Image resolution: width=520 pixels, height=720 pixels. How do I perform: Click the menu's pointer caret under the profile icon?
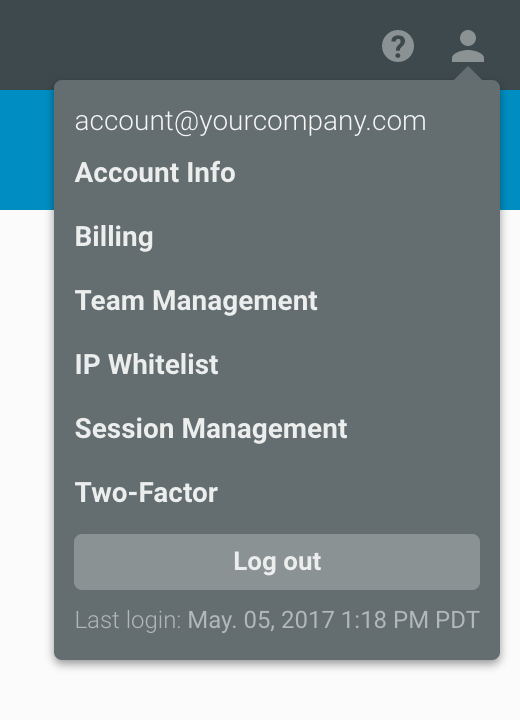[468, 74]
